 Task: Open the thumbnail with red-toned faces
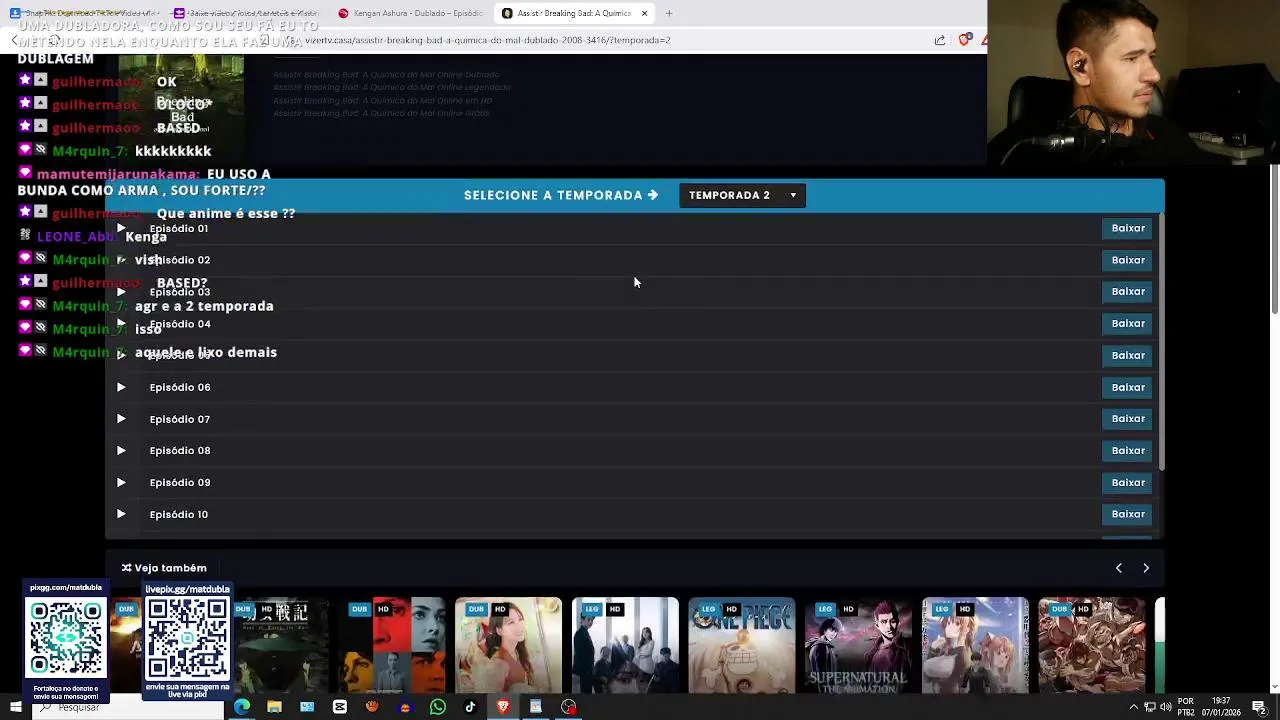392,645
